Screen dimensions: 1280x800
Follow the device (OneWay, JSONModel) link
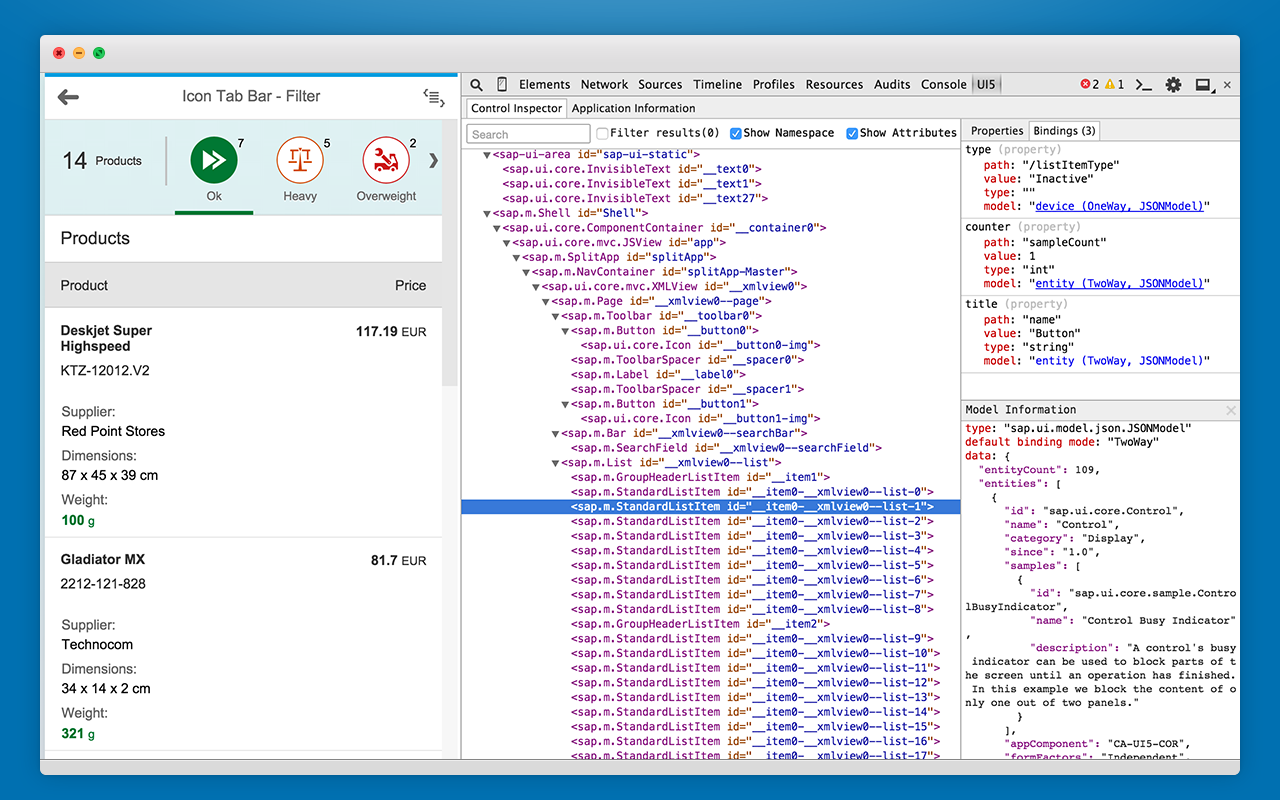[x=1120, y=206]
